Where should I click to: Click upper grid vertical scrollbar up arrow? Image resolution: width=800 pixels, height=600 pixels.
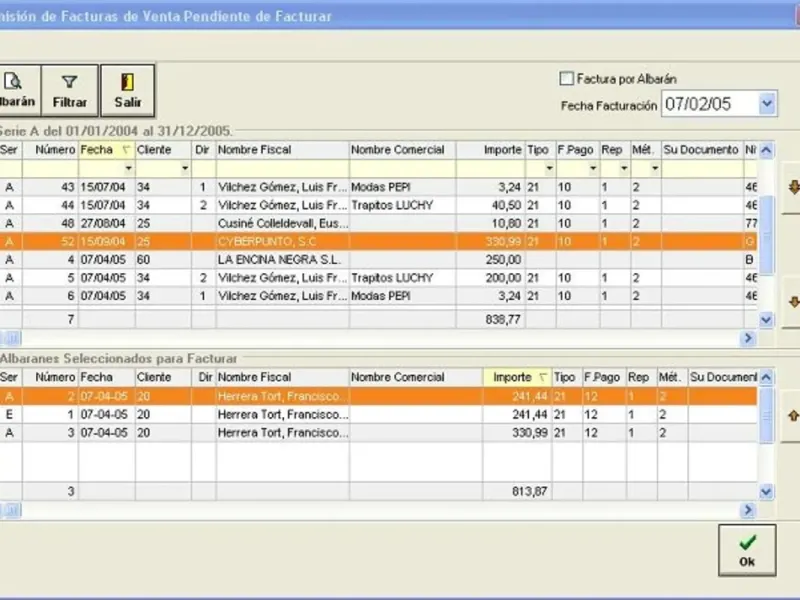tap(766, 151)
